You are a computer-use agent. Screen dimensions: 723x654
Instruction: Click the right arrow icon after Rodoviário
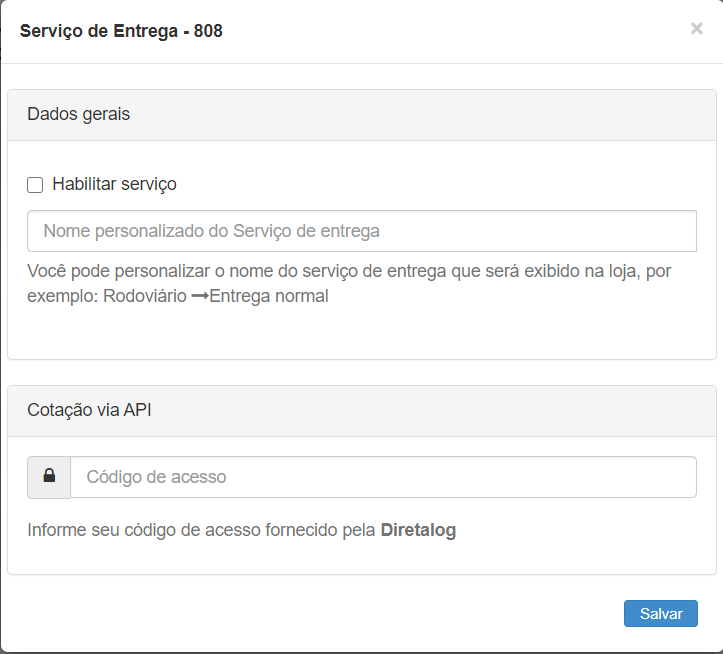point(199,297)
